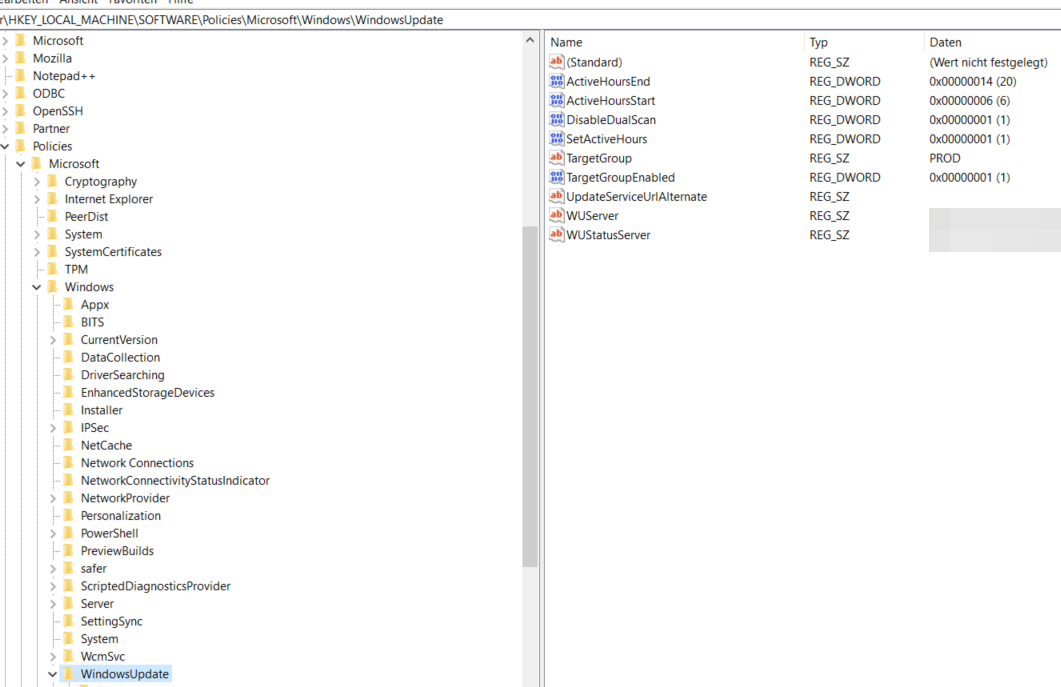Screen dimensions: 1061x687
Task: Click the WUStatusServer string value icon
Action: click(x=557, y=234)
